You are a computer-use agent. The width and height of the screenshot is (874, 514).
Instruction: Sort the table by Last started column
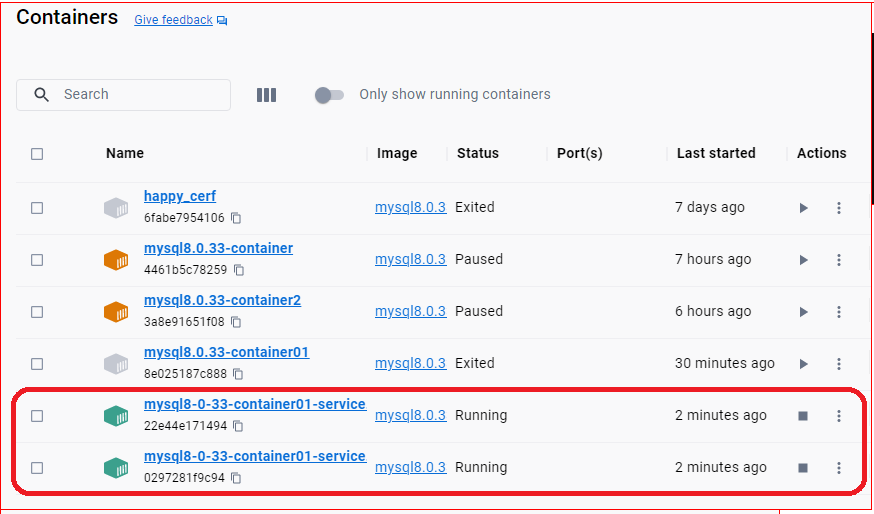coord(716,153)
